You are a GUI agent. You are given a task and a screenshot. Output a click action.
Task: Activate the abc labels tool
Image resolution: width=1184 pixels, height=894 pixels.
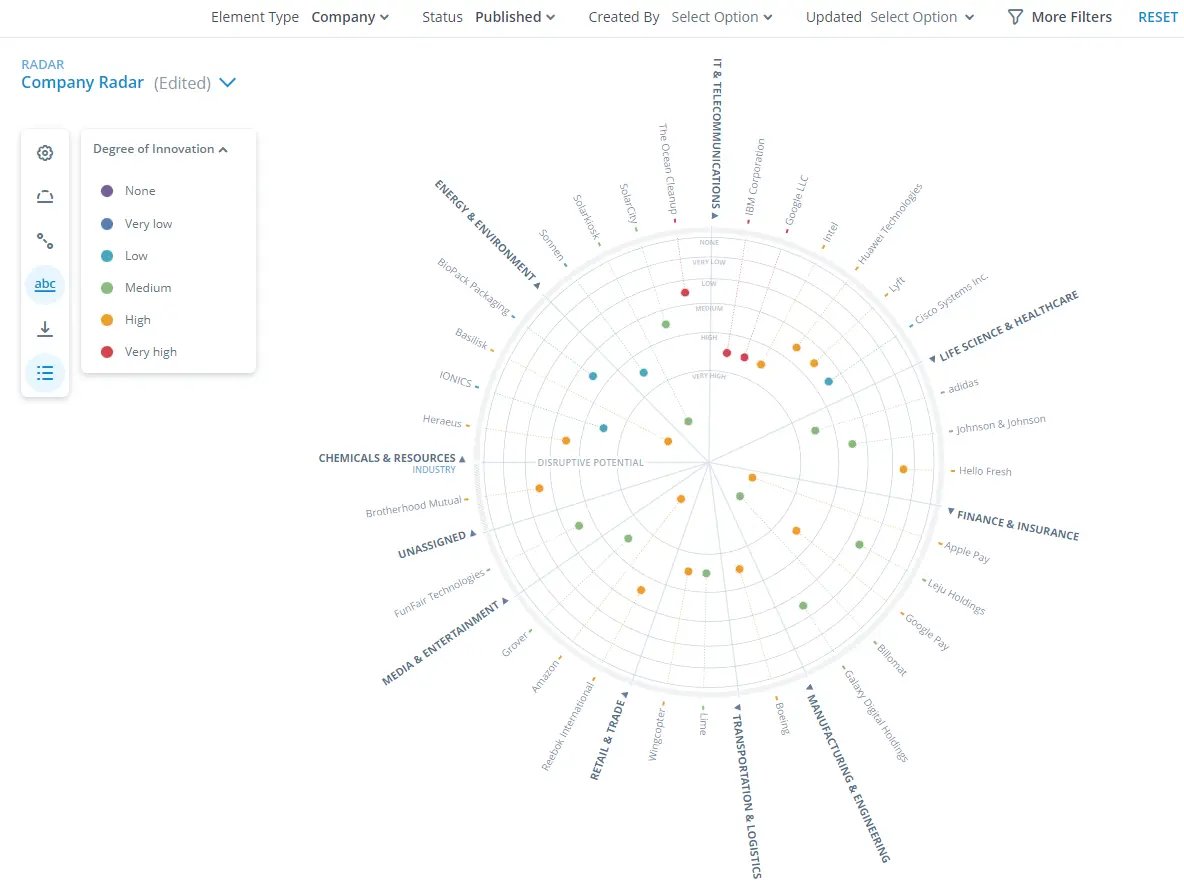pyautogui.click(x=44, y=284)
